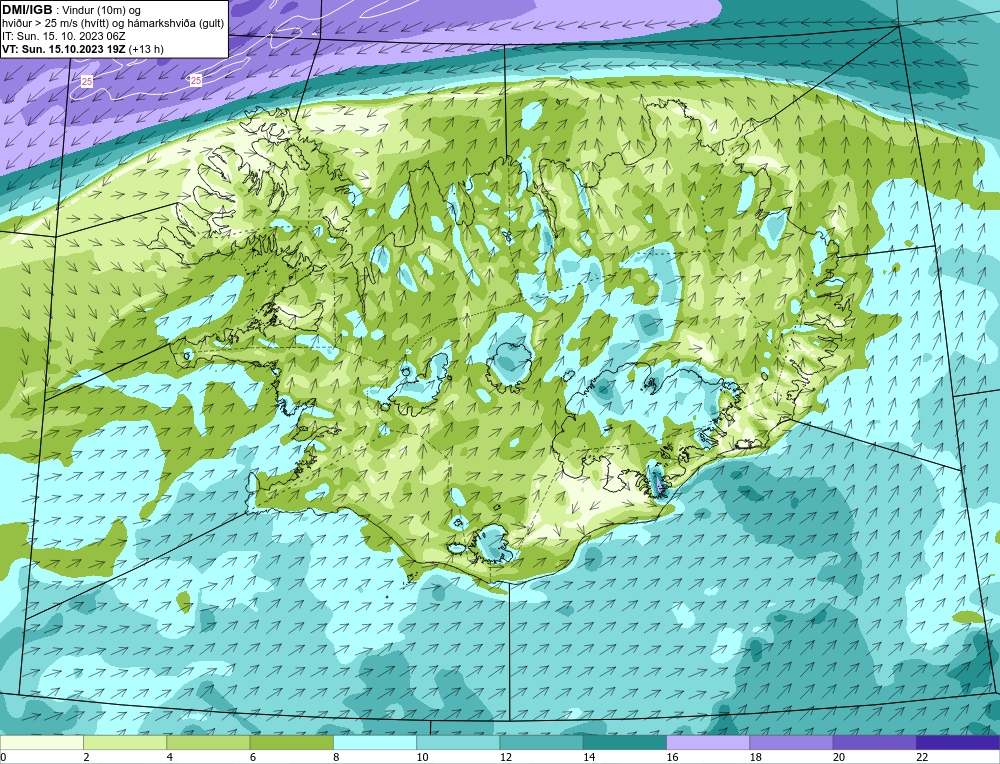Click the '20' label on the legend scale

(839, 757)
